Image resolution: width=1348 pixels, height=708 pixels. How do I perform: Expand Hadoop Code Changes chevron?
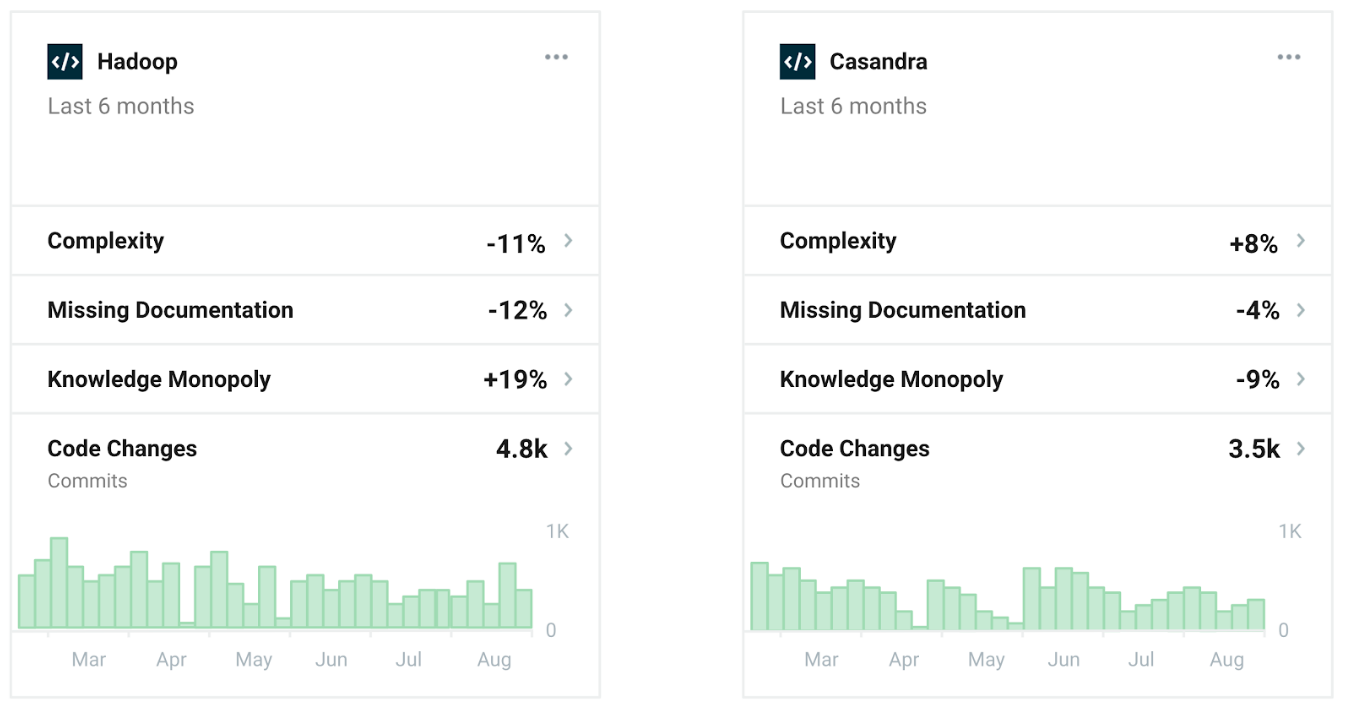click(568, 449)
